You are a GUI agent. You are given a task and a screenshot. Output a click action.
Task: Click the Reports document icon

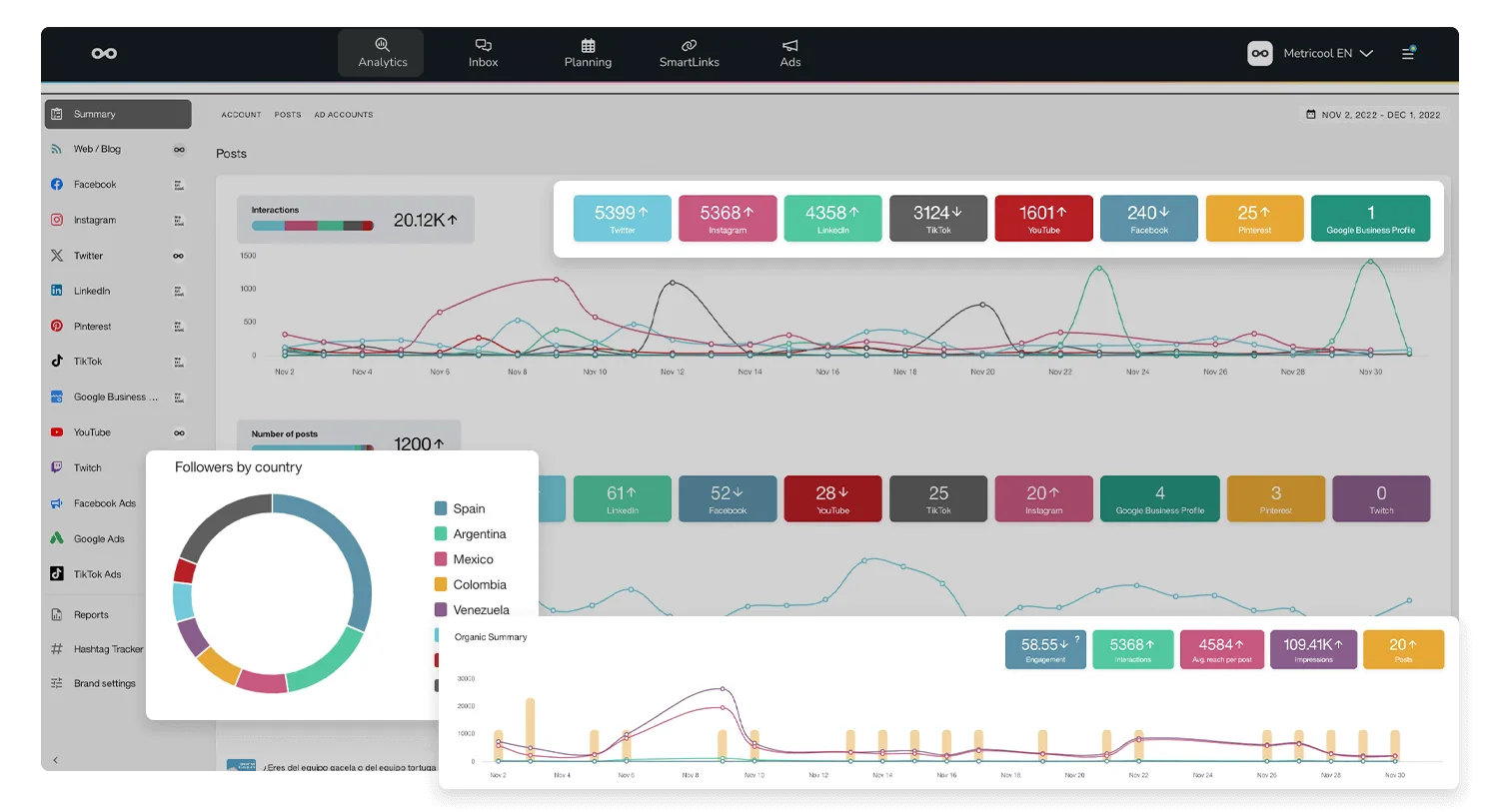click(57, 615)
